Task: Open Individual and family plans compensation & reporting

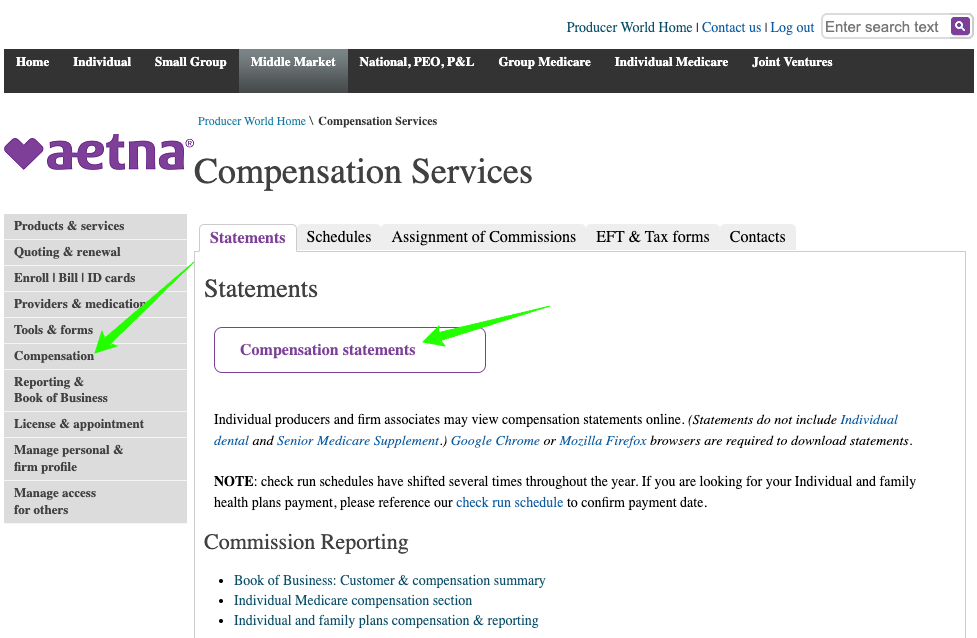Action: click(386, 621)
